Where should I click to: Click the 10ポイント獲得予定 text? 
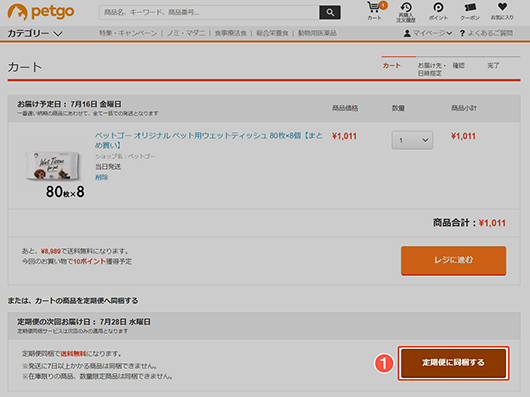102,262
